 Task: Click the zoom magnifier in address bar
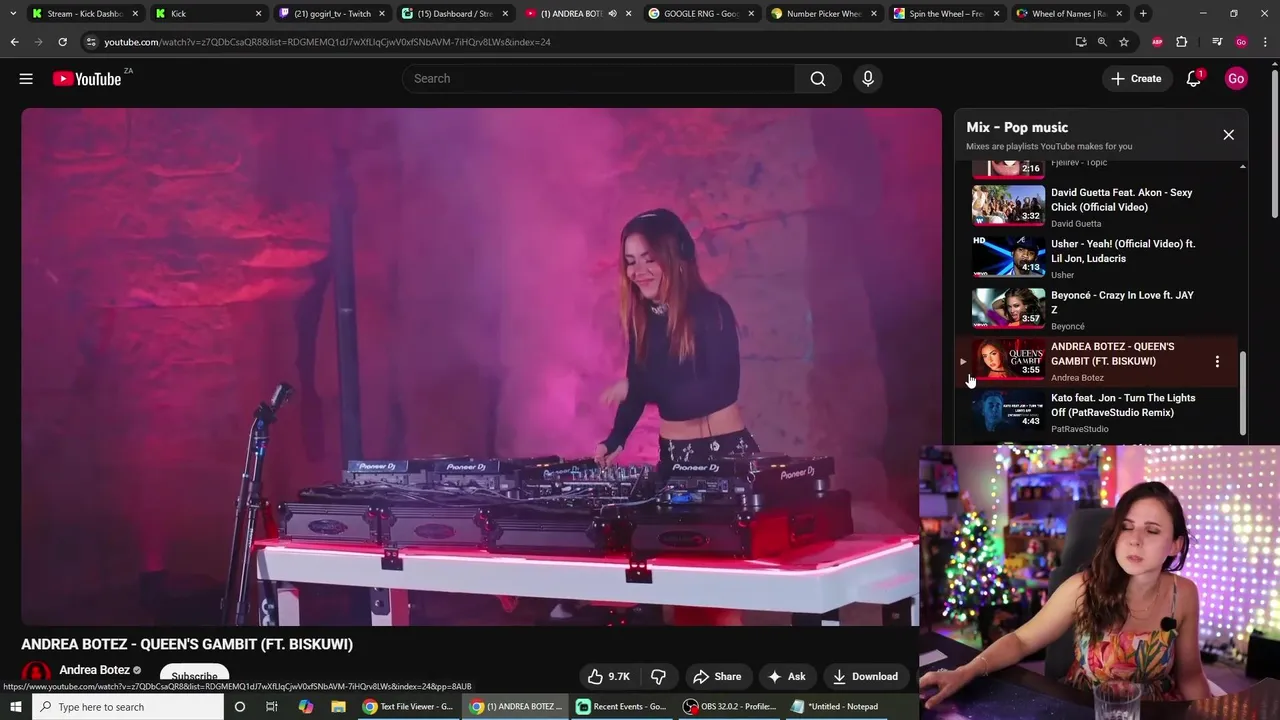click(1102, 42)
